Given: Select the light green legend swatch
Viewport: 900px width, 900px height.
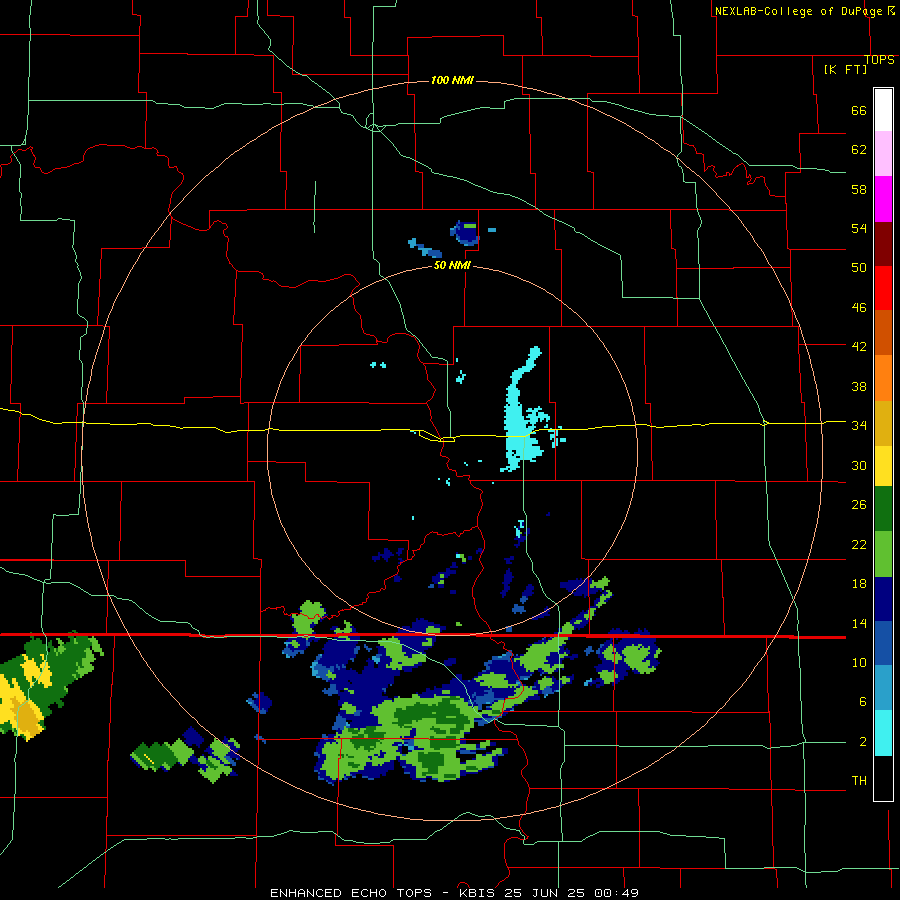Looking at the screenshot, I should pos(883,554).
